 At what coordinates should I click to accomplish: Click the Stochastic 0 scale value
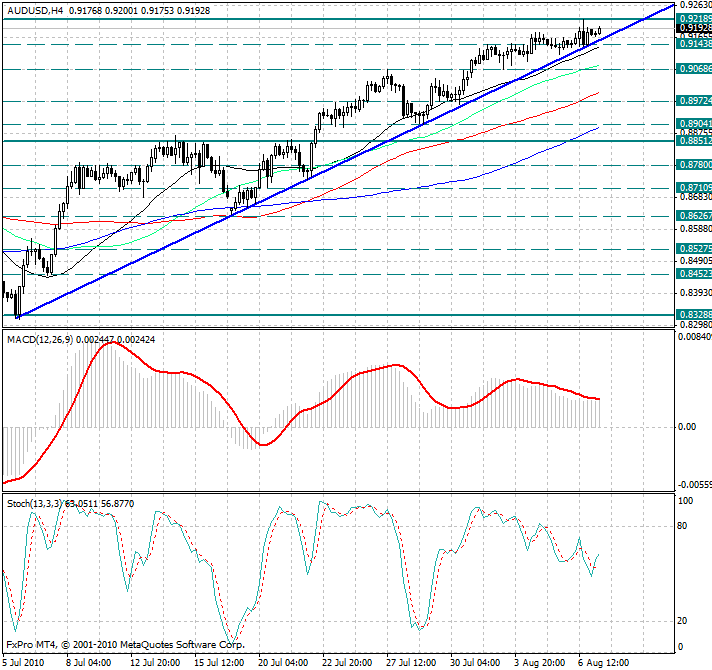pos(680,647)
